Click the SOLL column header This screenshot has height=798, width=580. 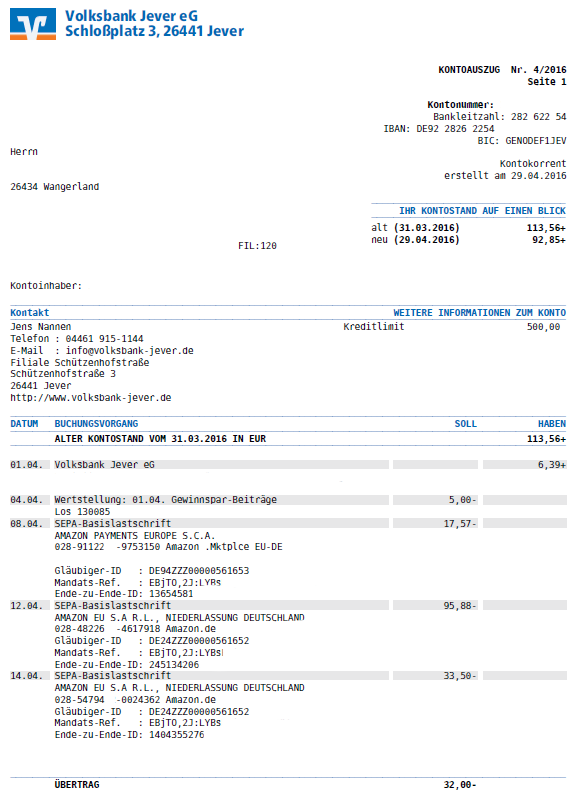466,423
